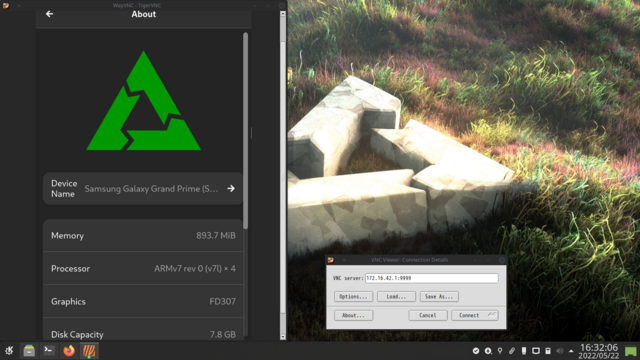The width and height of the screenshot is (640, 360).
Task: Show the display configuration tray icon
Action: (x=536, y=351)
